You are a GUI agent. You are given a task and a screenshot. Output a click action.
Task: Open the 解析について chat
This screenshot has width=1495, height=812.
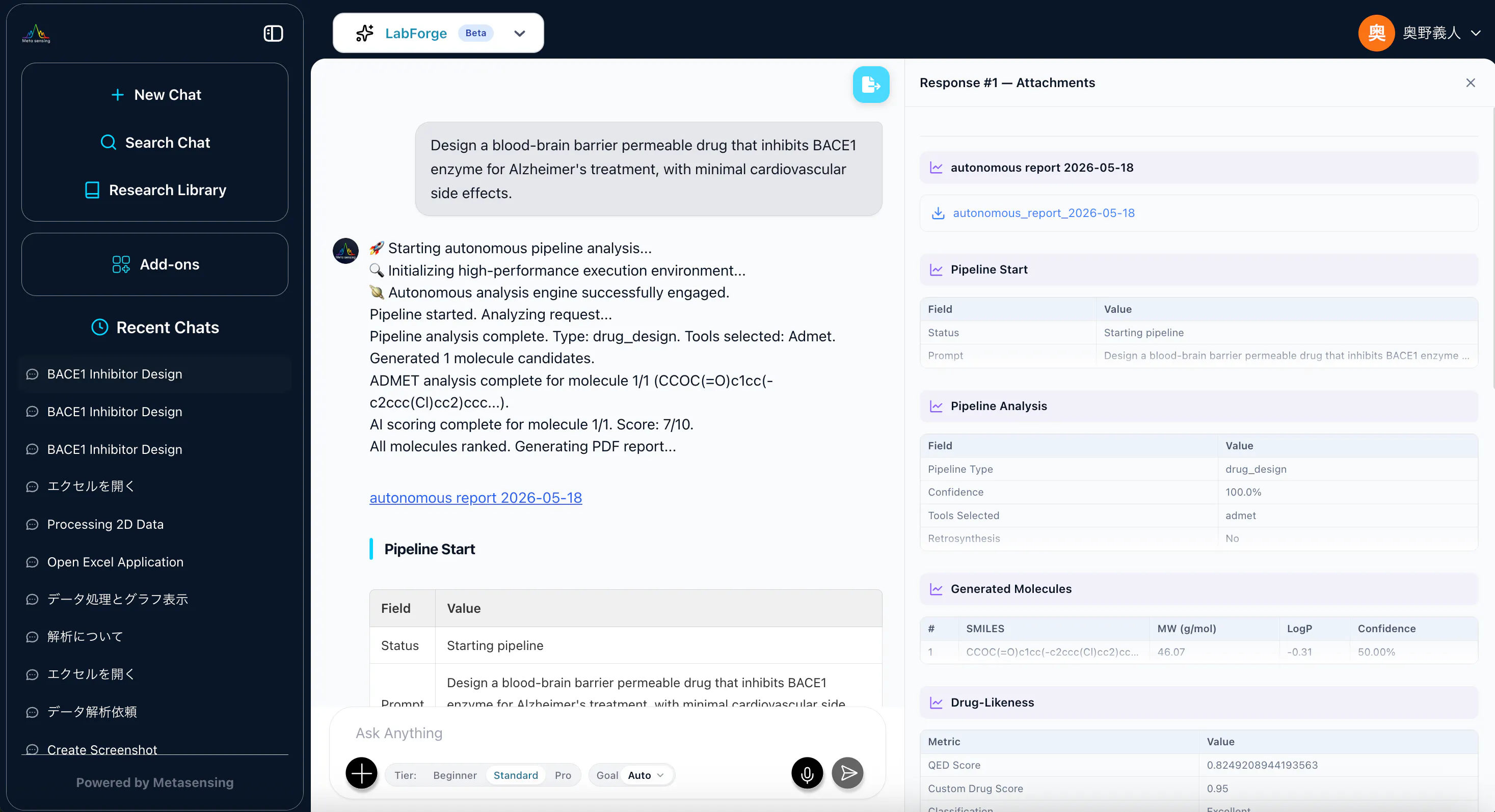(x=154, y=637)
